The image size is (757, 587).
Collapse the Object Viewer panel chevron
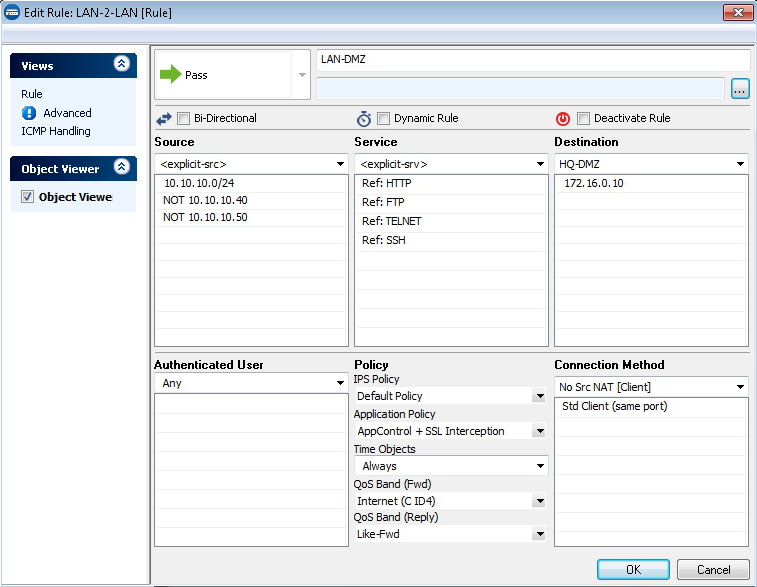pyautogui.click(x=122, y=167)
